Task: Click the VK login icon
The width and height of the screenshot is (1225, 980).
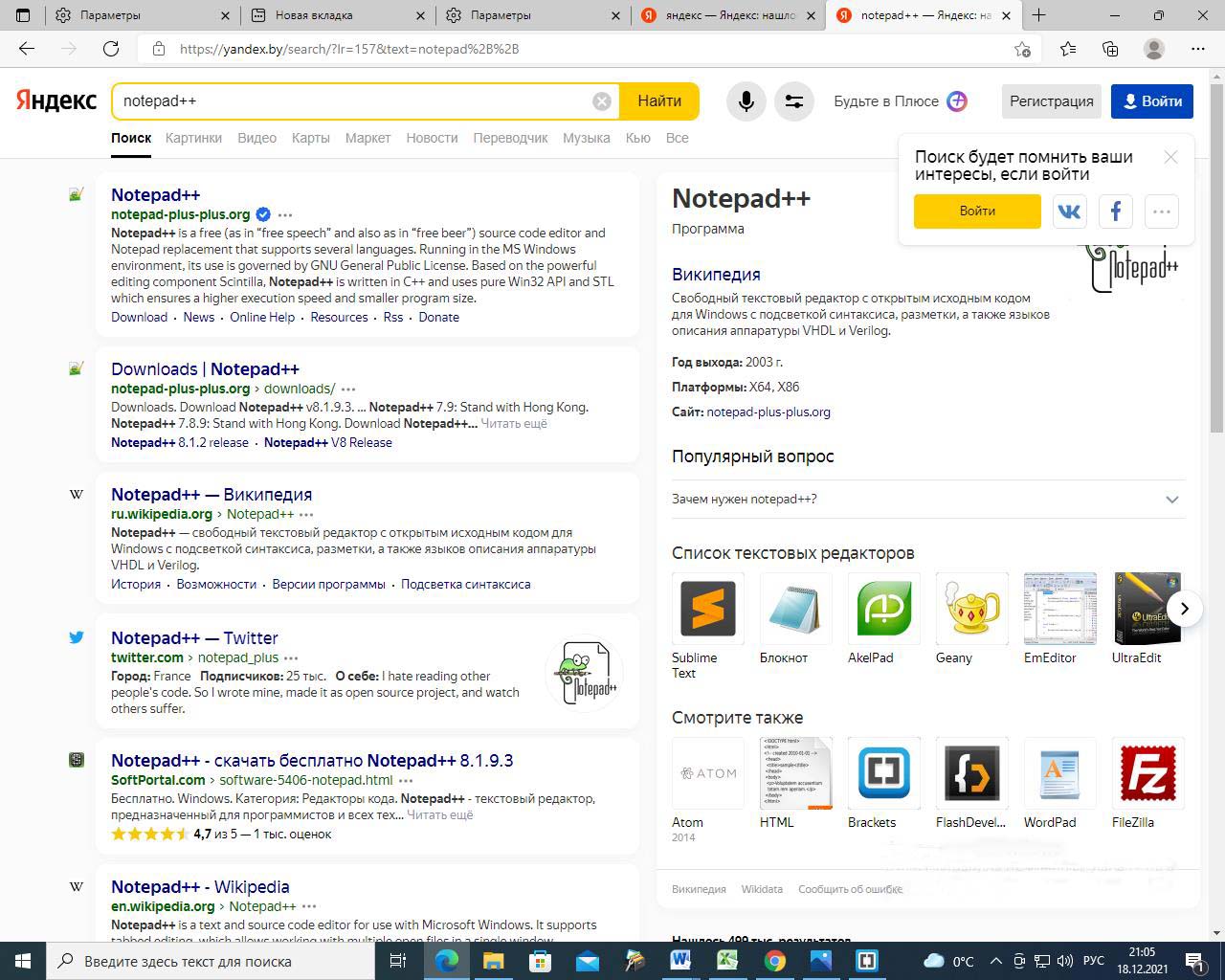Action: pos(1069,212)
